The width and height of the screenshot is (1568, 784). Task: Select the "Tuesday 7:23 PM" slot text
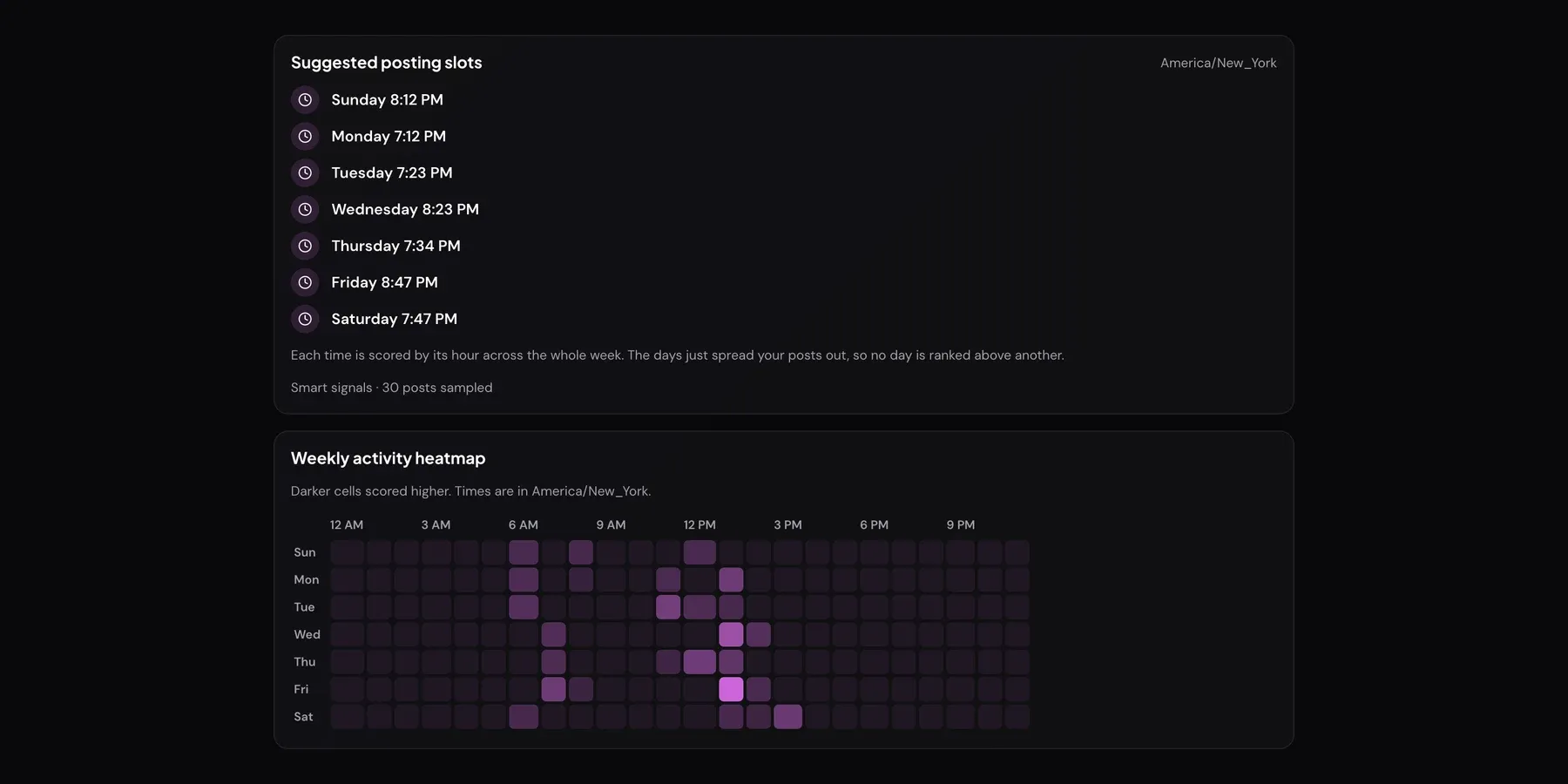[392, 173]
